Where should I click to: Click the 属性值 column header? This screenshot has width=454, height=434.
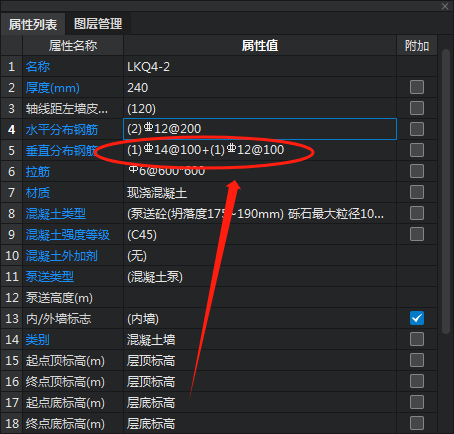[260, 45]
